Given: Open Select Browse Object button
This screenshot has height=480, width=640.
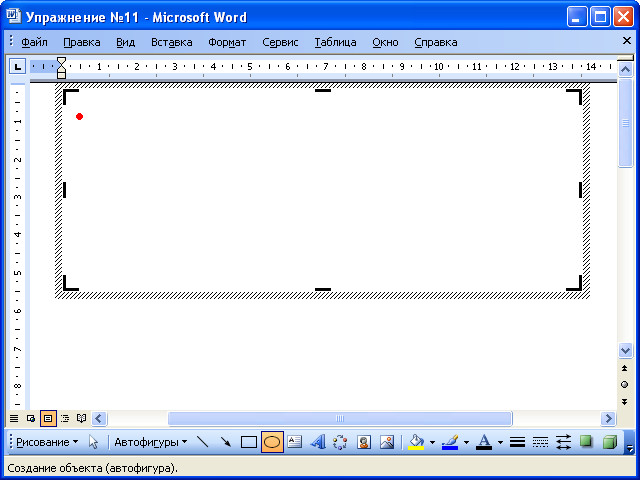Looking at the screenshot, I should (624, 384).
